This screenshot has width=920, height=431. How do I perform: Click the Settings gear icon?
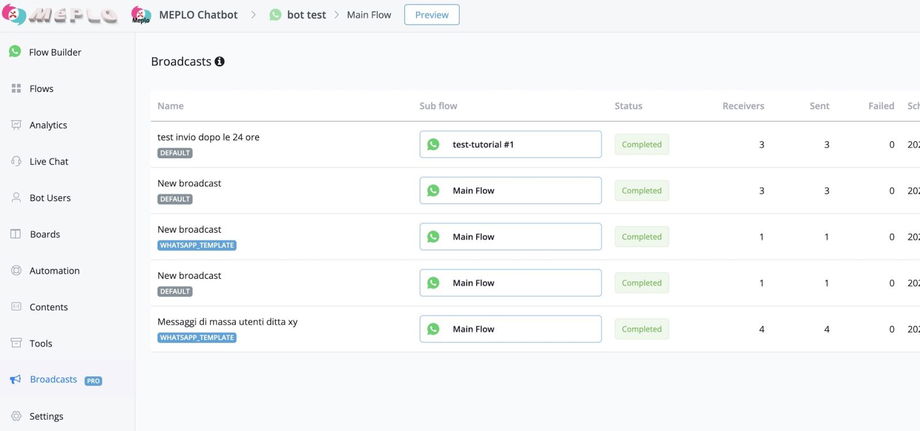point(16,416)
